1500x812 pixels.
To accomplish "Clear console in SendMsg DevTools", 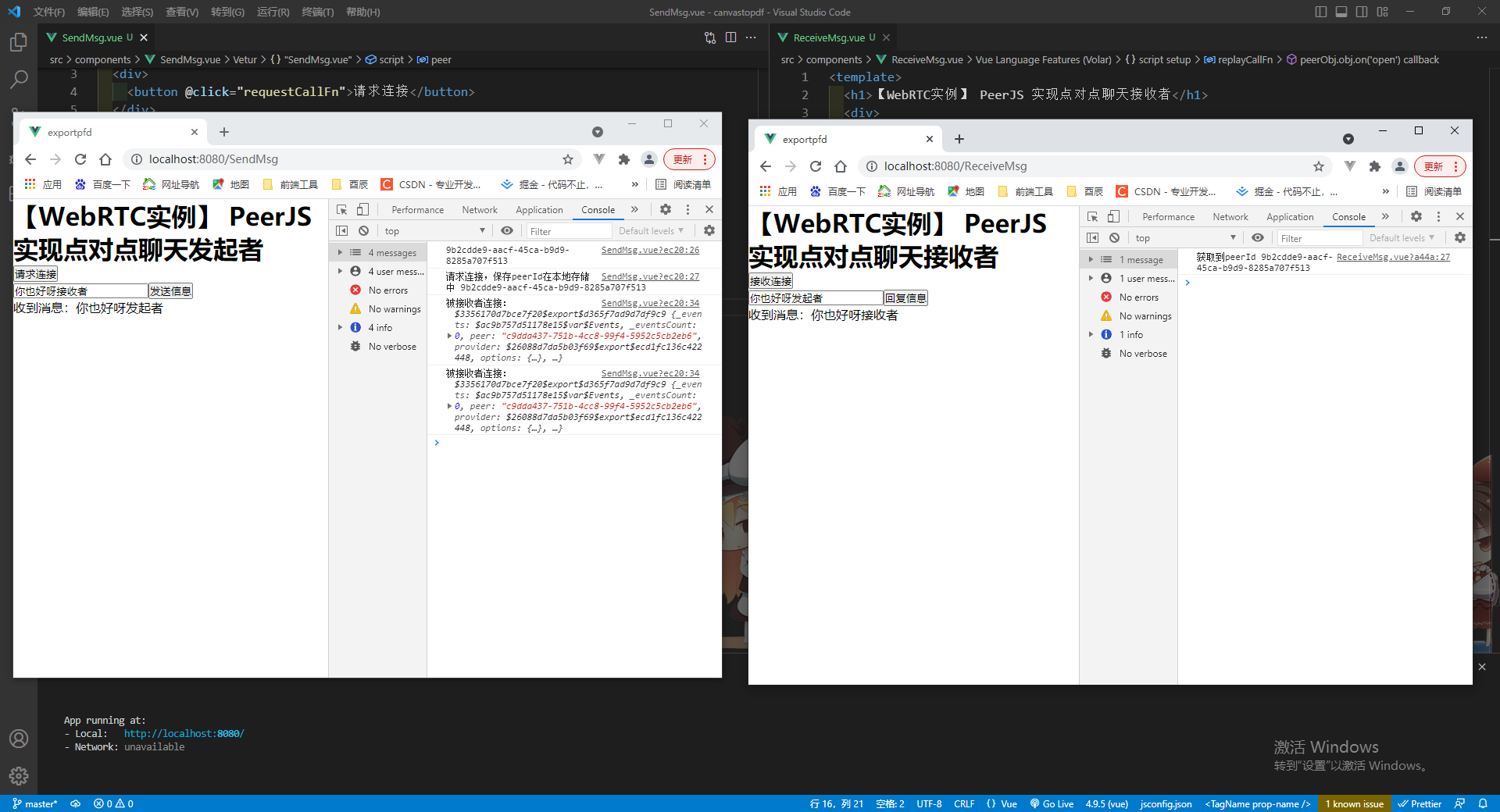I will tap(363, 231).
